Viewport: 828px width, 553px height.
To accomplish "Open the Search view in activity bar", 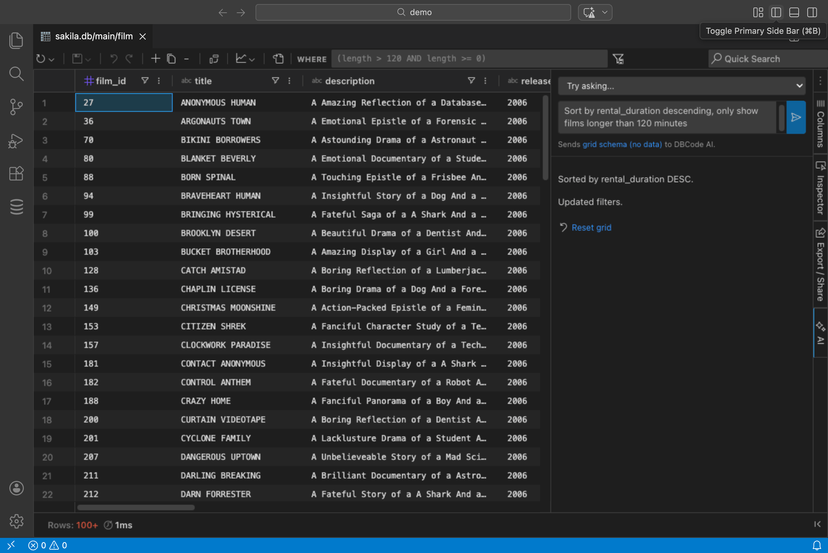I will tap(16, 74).
